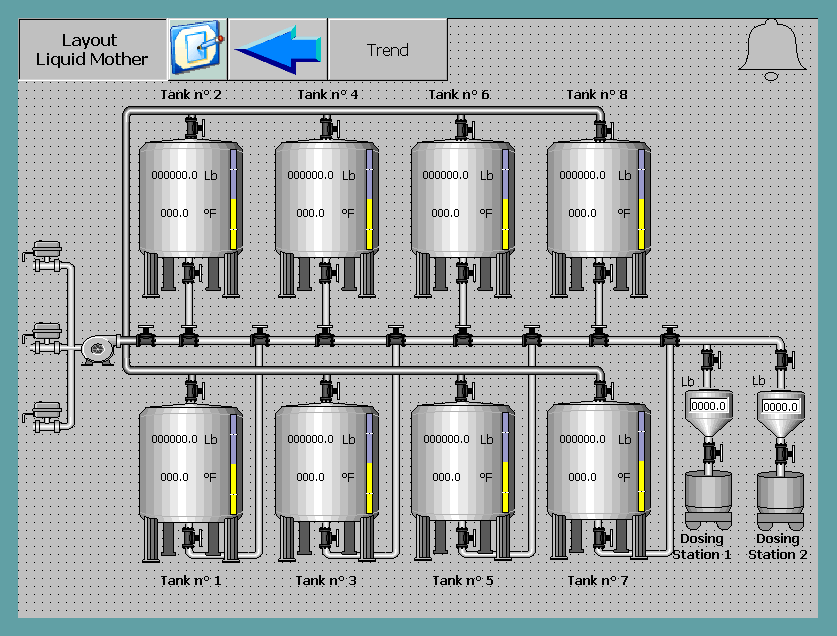Viewport: 837px width, 636px height.
Task: Click Tank 2 weight value 000000.0
Action: (x=175, y=175)
